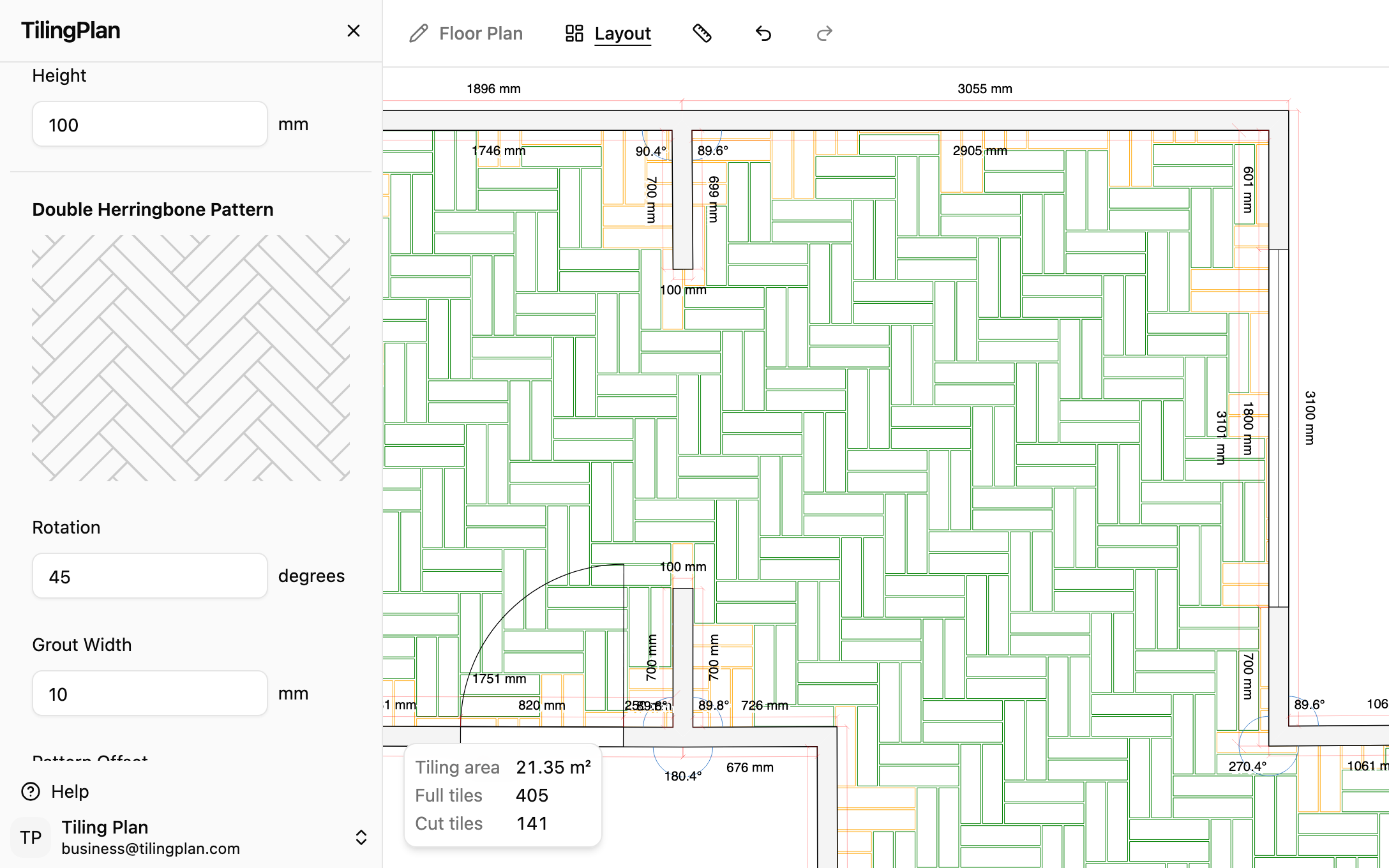Click the Help question mark icon

[x=31, y=791]
